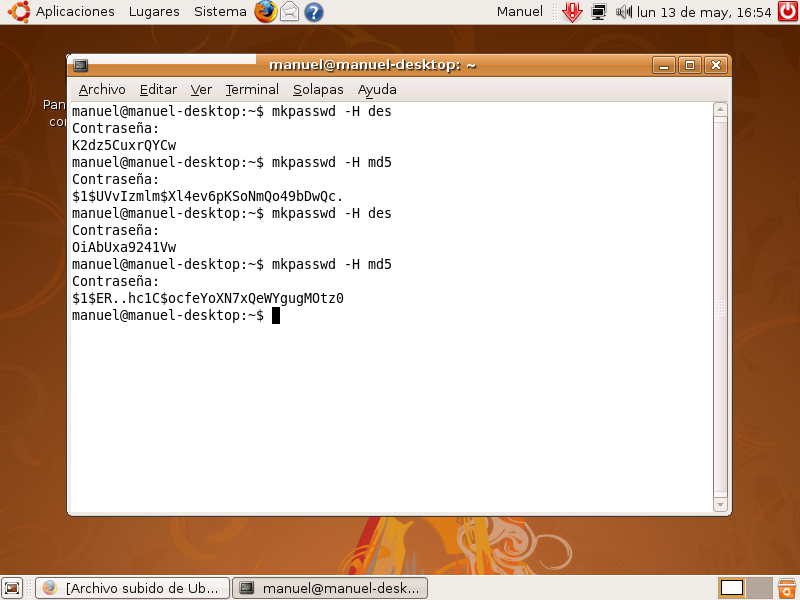Screen dimensions: 800x600
Task: Open Update Manager via the red arrow icon
Action: (572, 12)
